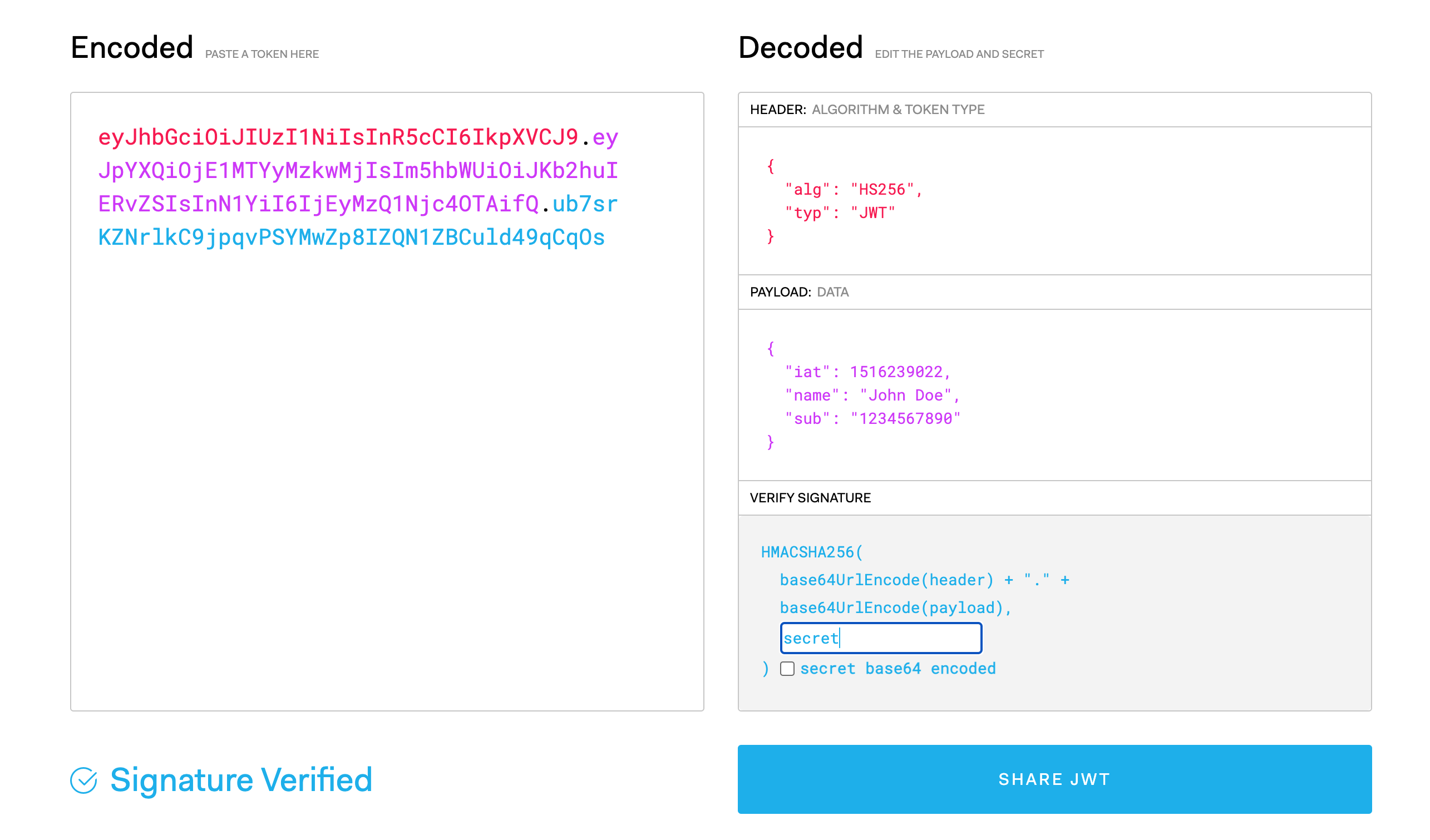The height and width of the screenshot is (840, 1430).
Task: Click inside the Encoded token text area
Action: click(387, 402)
